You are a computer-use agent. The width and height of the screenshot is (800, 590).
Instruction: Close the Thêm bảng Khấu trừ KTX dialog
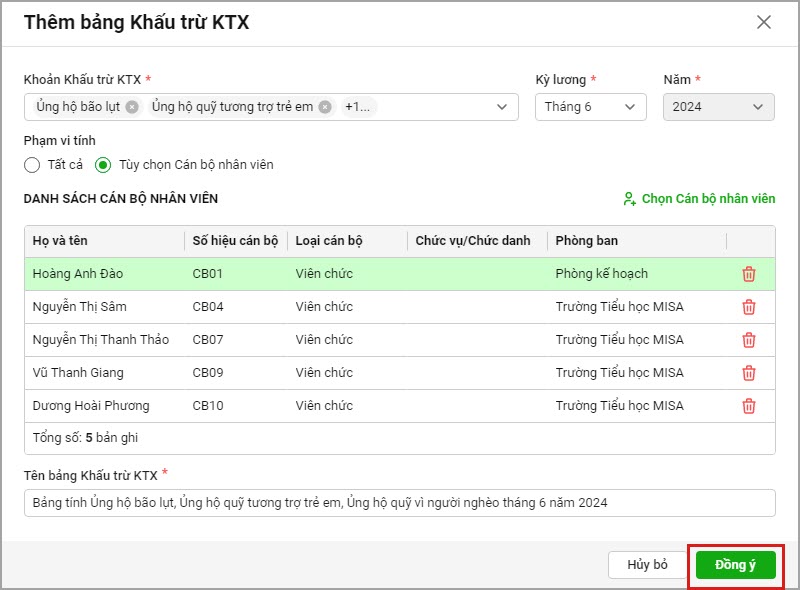(764, 22)
